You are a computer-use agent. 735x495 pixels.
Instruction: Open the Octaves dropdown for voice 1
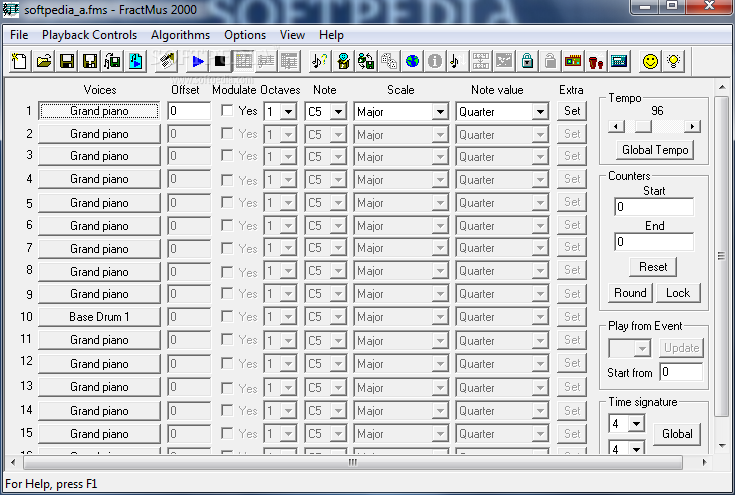pos(288,112)
